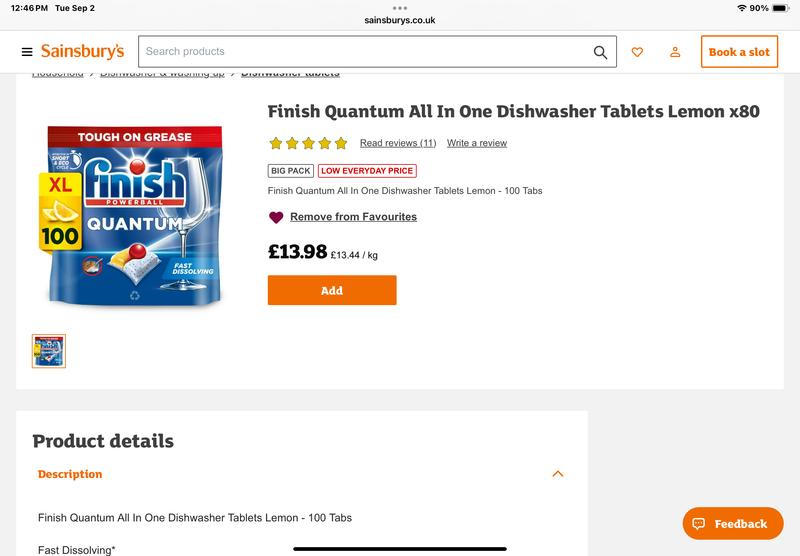Click the purple favourite heart icon

click(x=276, y=217)
